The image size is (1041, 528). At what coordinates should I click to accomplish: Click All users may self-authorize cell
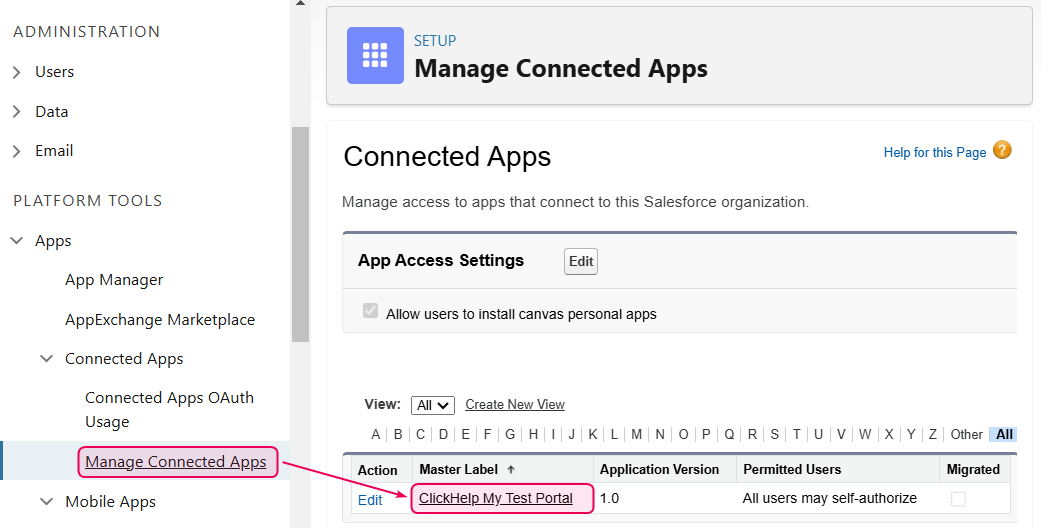829,498
